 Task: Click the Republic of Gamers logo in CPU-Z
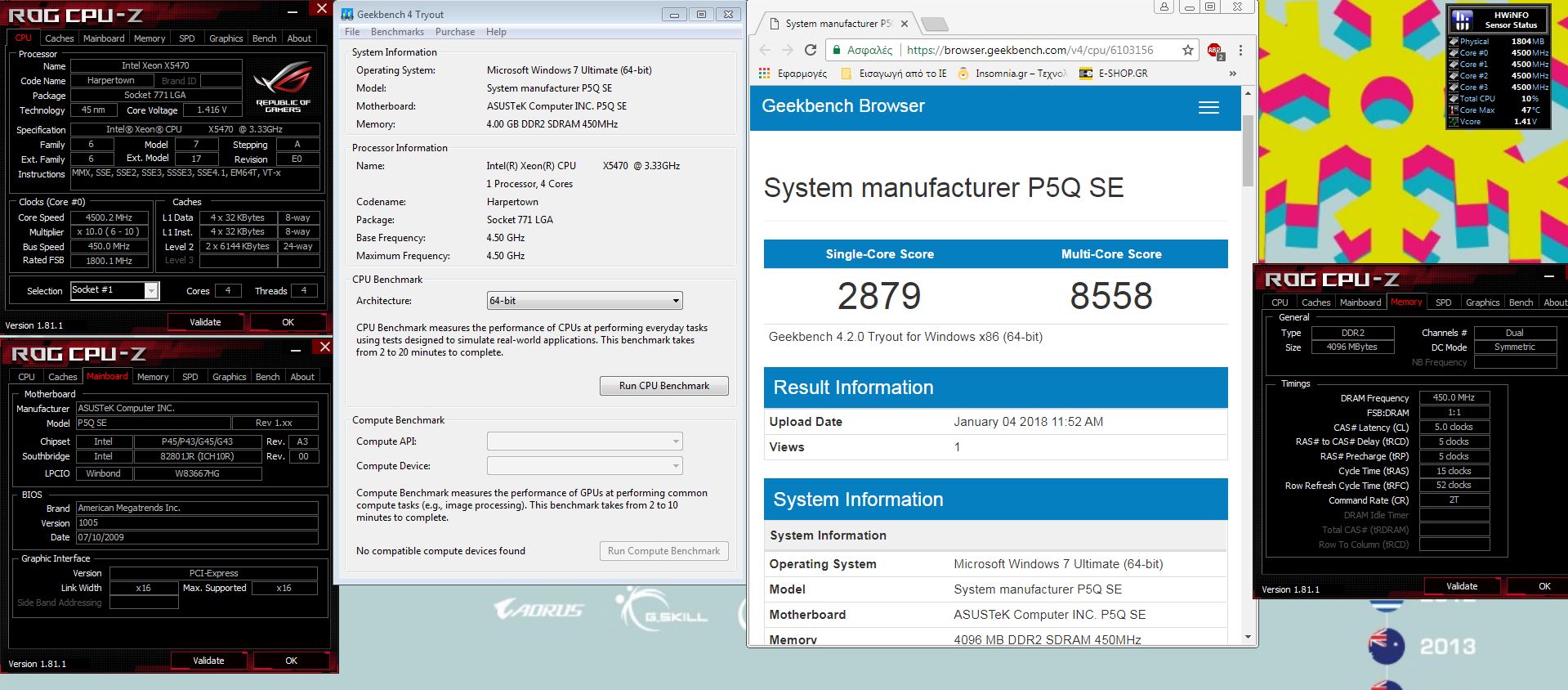click(283, 88)
